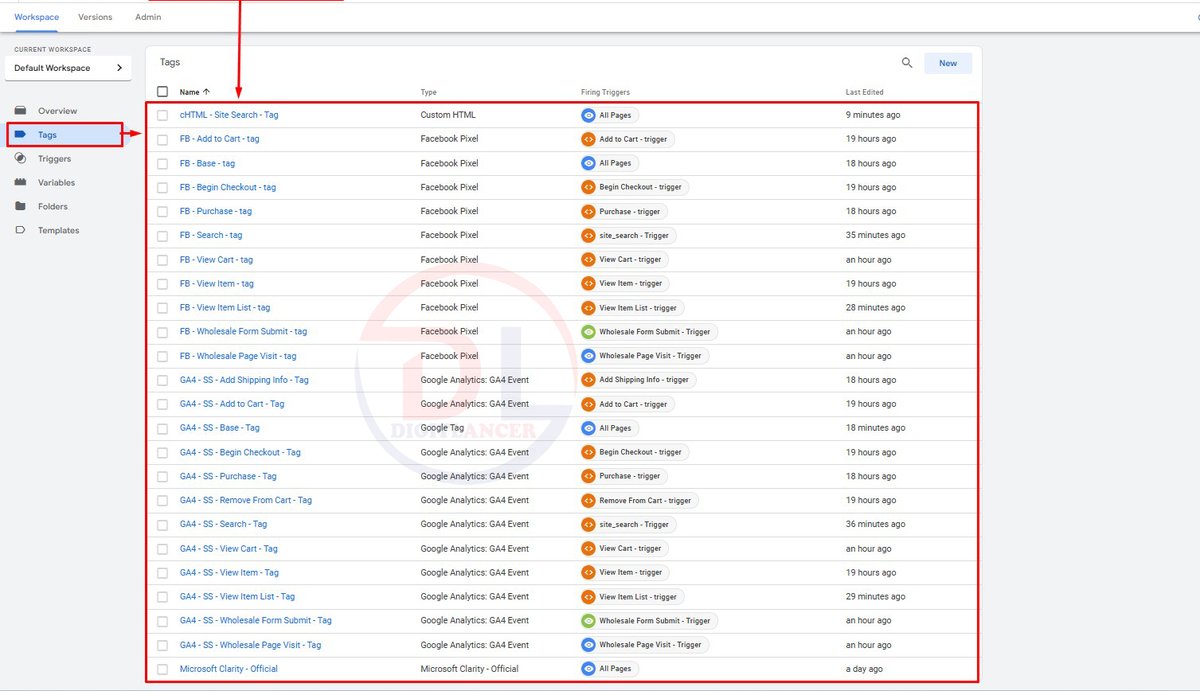The height and width of the screenshot is (691, 1200).
Task: Click the Overview sidebar icon
Action: click(20, 111)
